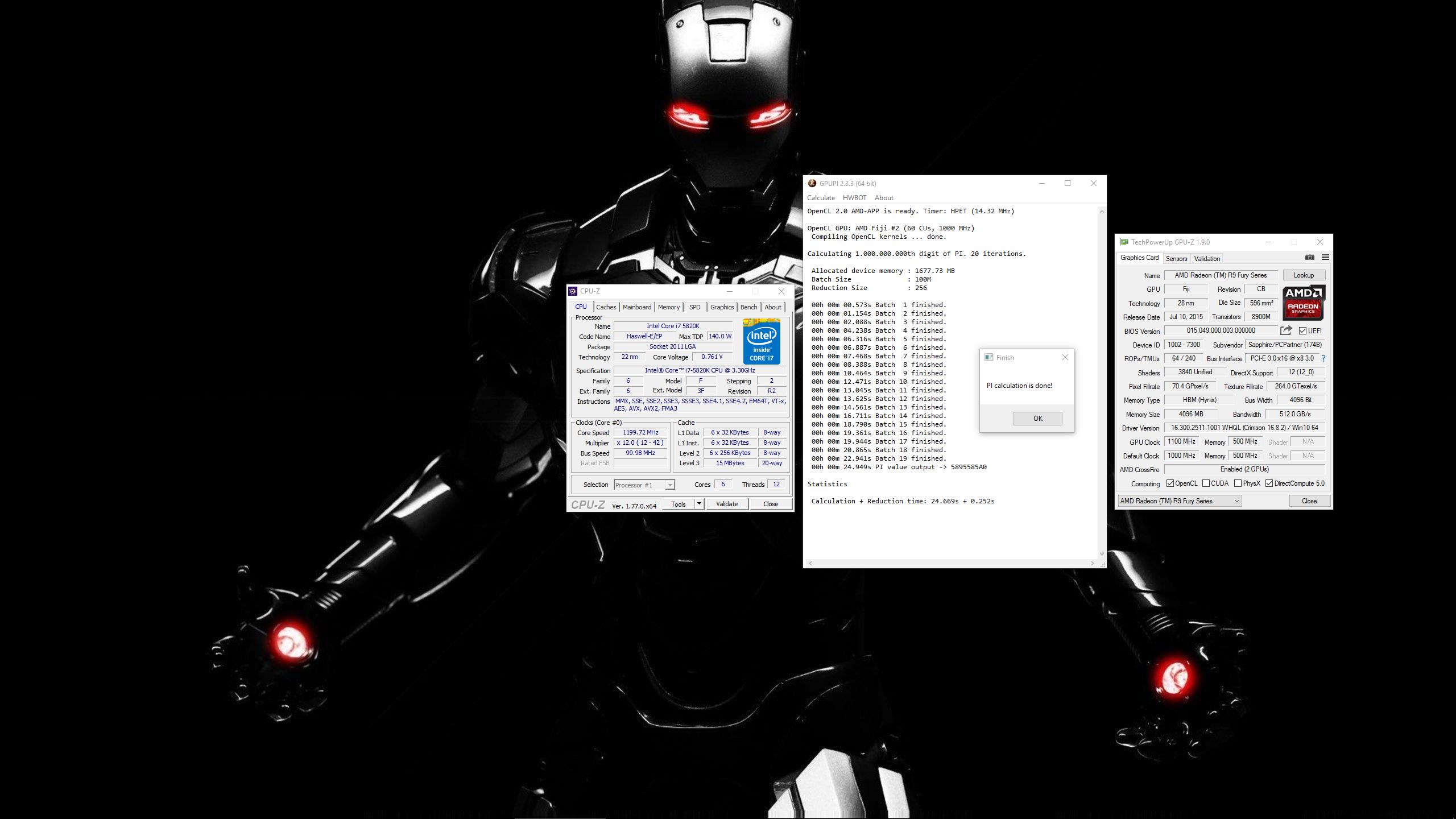The height and width of the screenshot is (819, 1456).
Task: Close the Finish dialog with X
Action: coord(1065,357)
